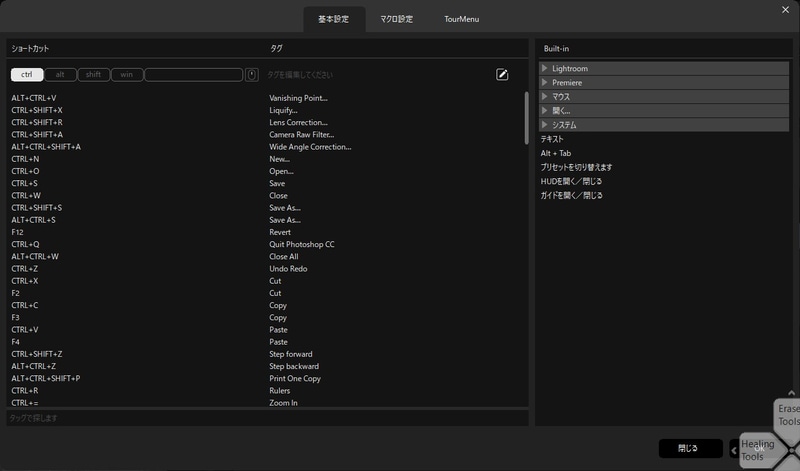Click the edit tag pencil icon

tap(502, 75)
